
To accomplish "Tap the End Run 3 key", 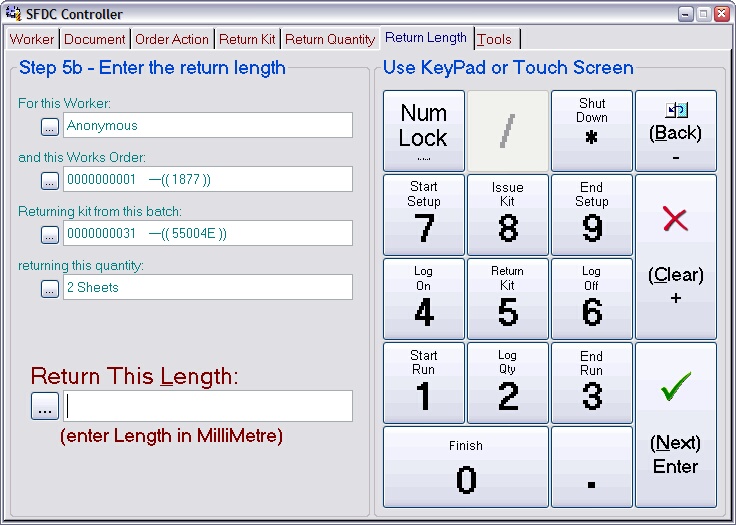I will coord(592,383).
